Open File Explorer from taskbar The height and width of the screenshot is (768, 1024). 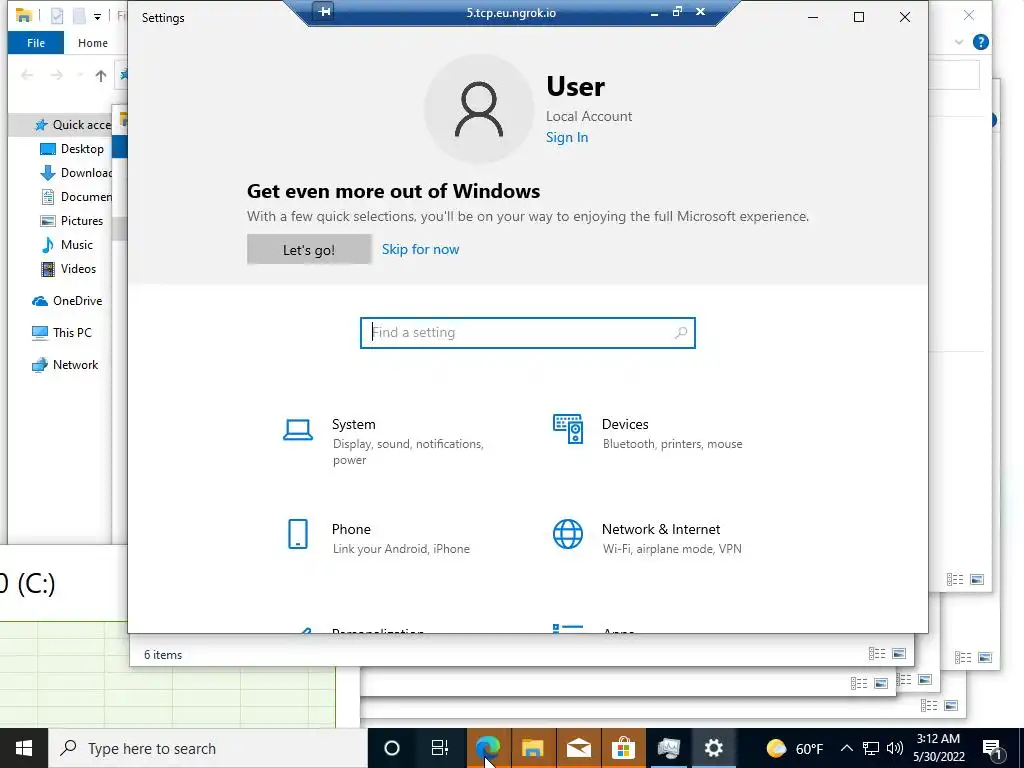533,748
